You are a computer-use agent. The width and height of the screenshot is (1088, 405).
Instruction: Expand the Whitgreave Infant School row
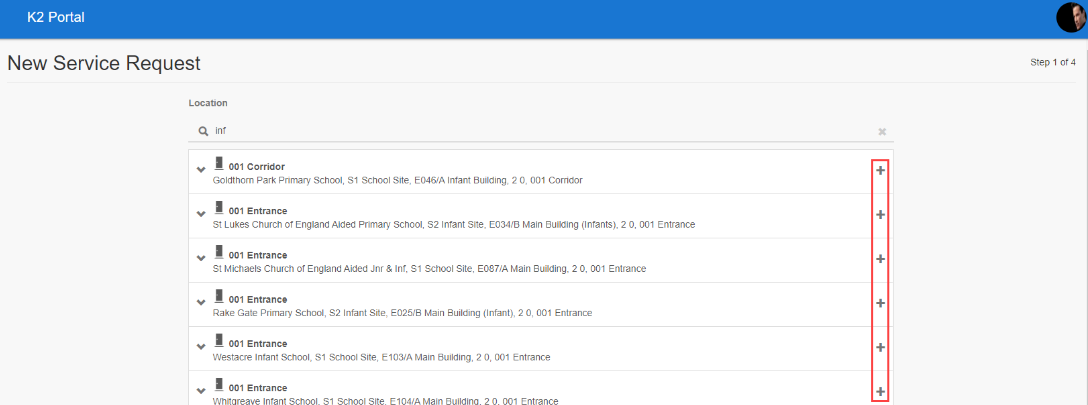[201, 388]
